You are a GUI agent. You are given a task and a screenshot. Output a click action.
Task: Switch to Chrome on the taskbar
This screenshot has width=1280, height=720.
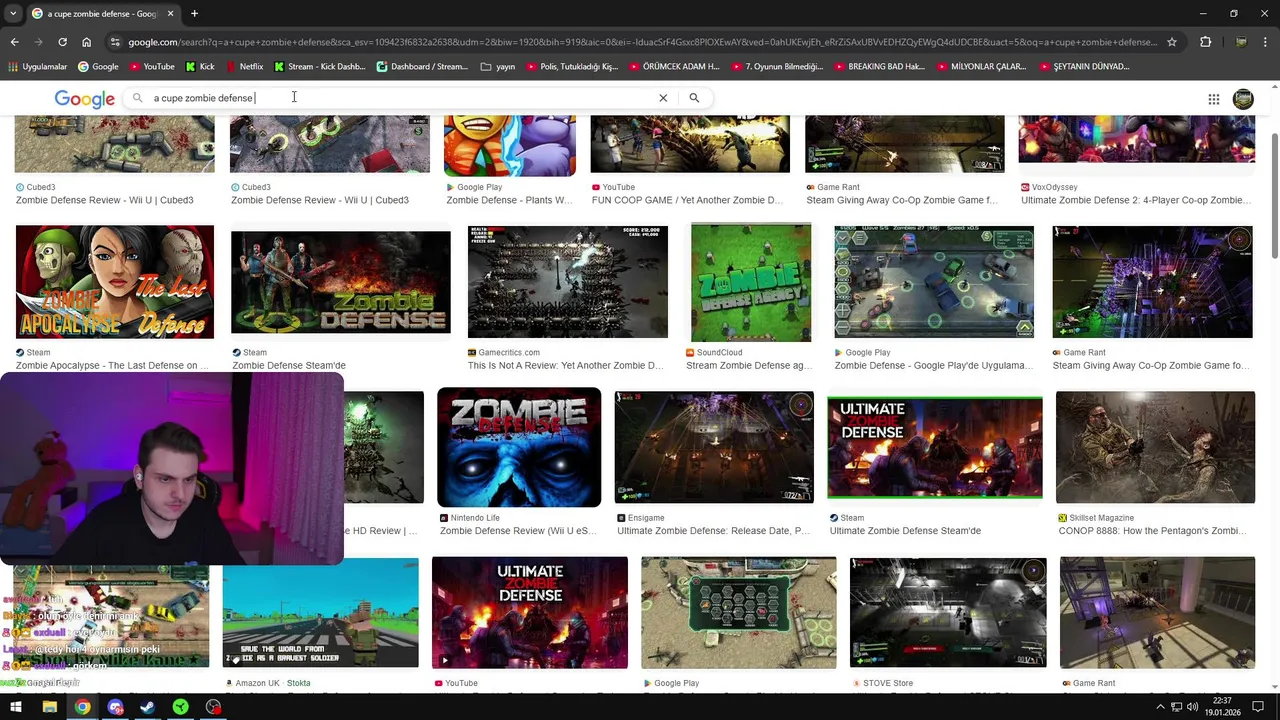[x=82, y=707]
